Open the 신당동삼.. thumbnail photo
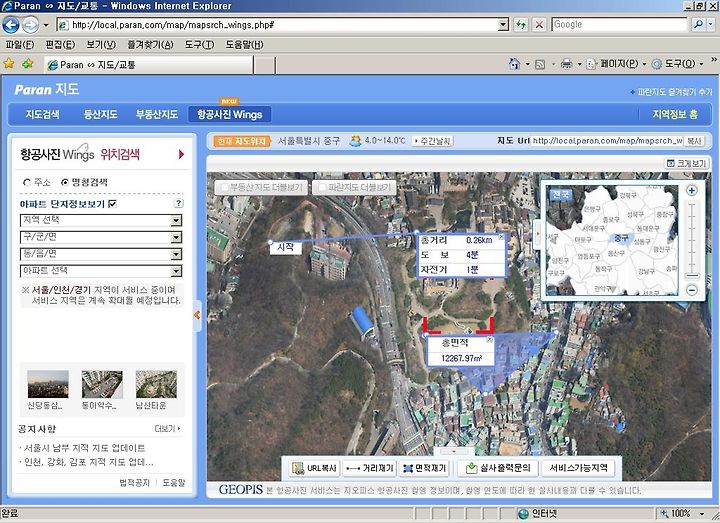Image resolution: width=720 pixels, height=523 pixels. (x=48, y=384)
